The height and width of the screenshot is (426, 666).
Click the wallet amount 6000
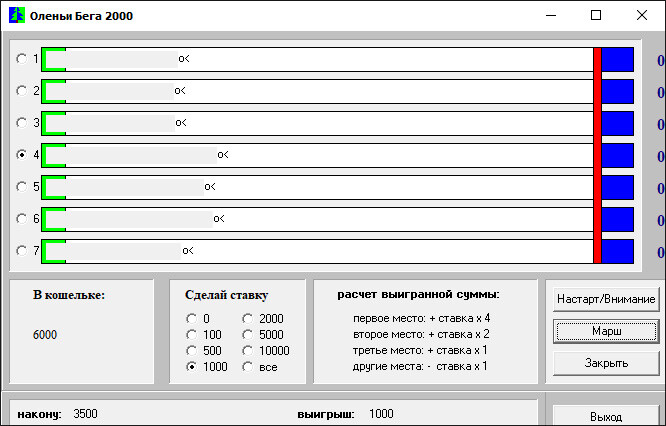[45, 335]
